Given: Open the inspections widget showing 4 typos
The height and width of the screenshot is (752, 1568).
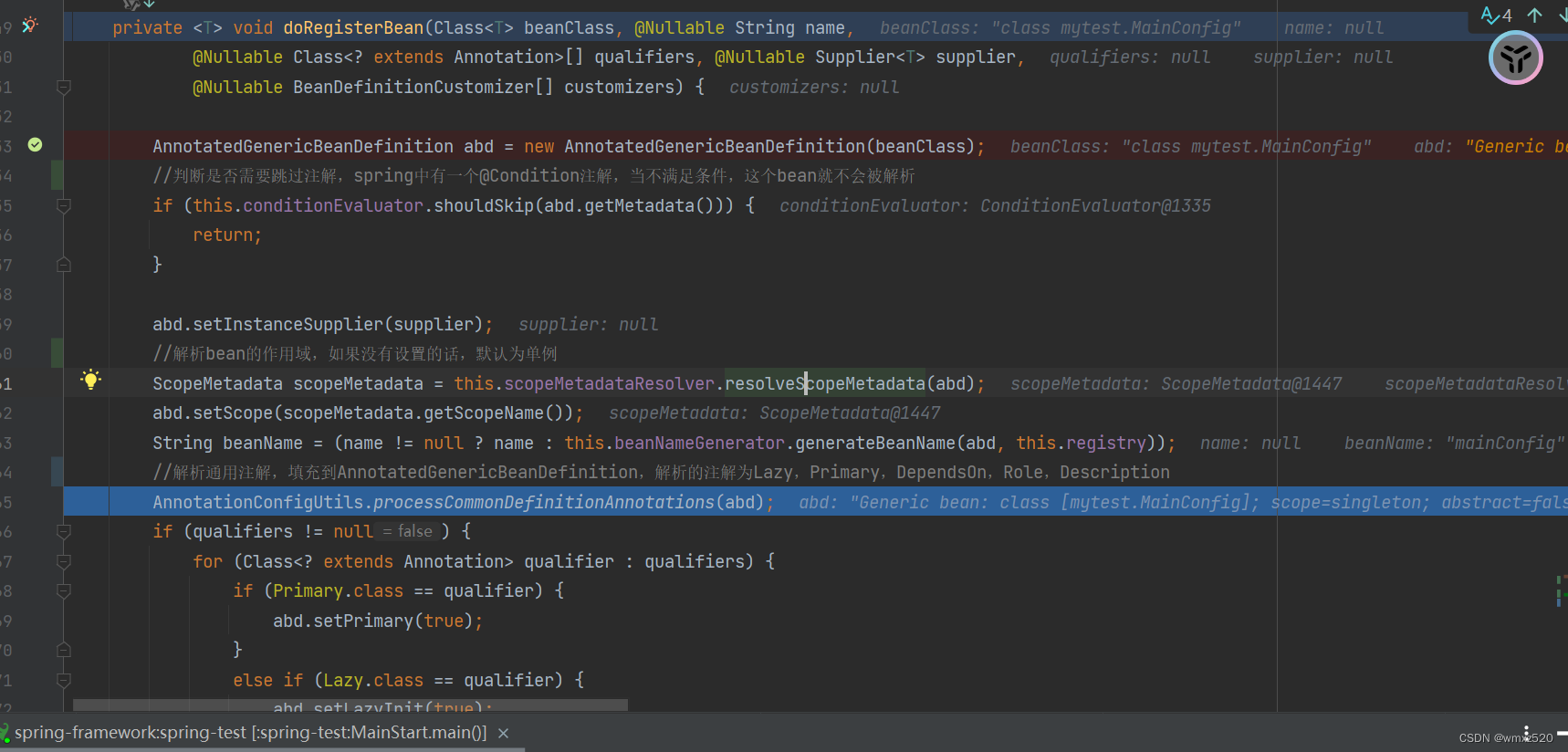Looking at the screenshot, I should tap(1496, 16).
